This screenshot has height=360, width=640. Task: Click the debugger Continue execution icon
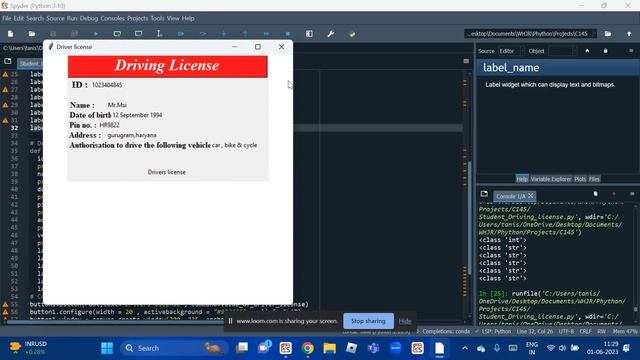267,34
